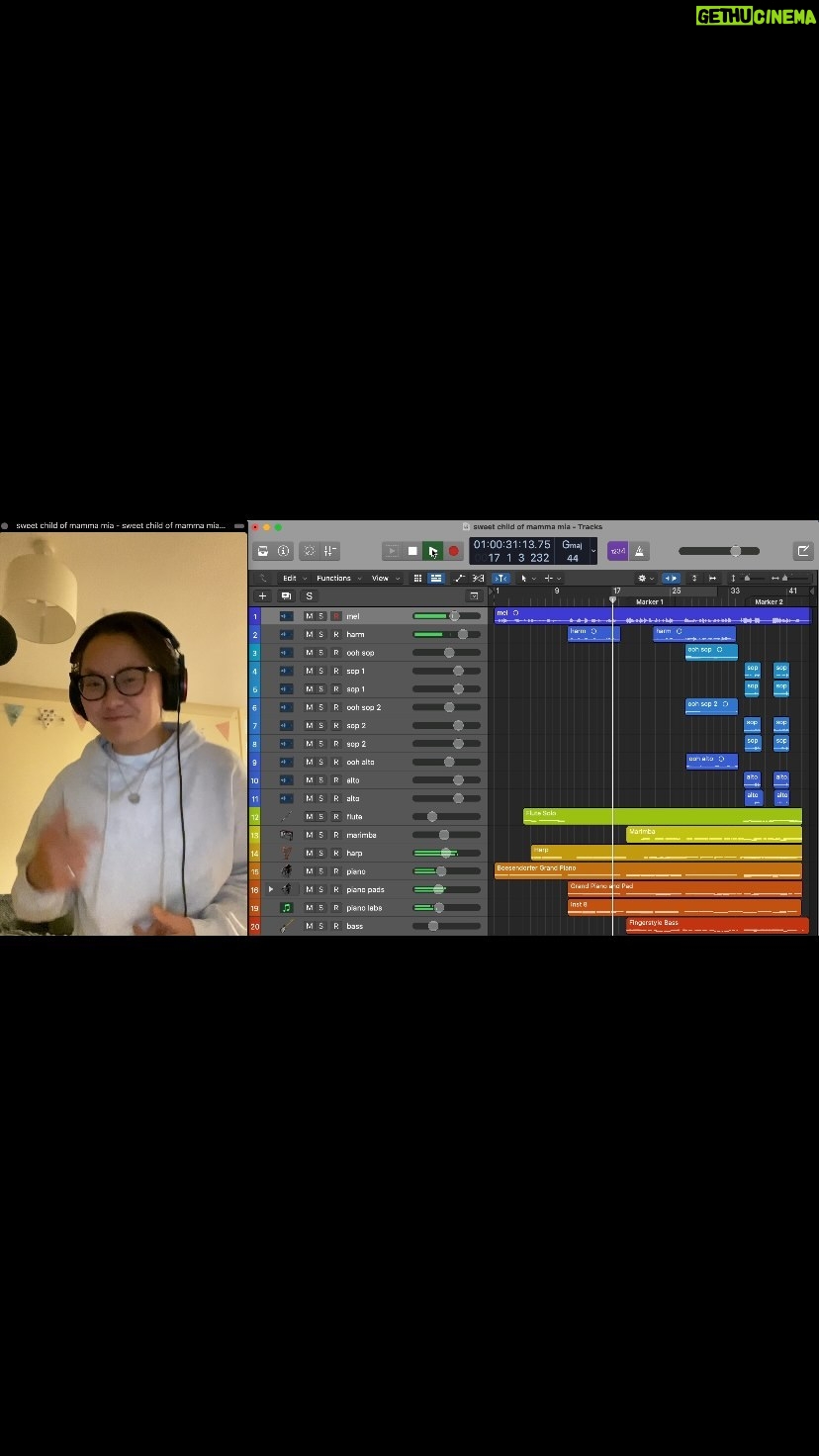
Task: Solo the harm track
Action: click(x=321, y=635)
